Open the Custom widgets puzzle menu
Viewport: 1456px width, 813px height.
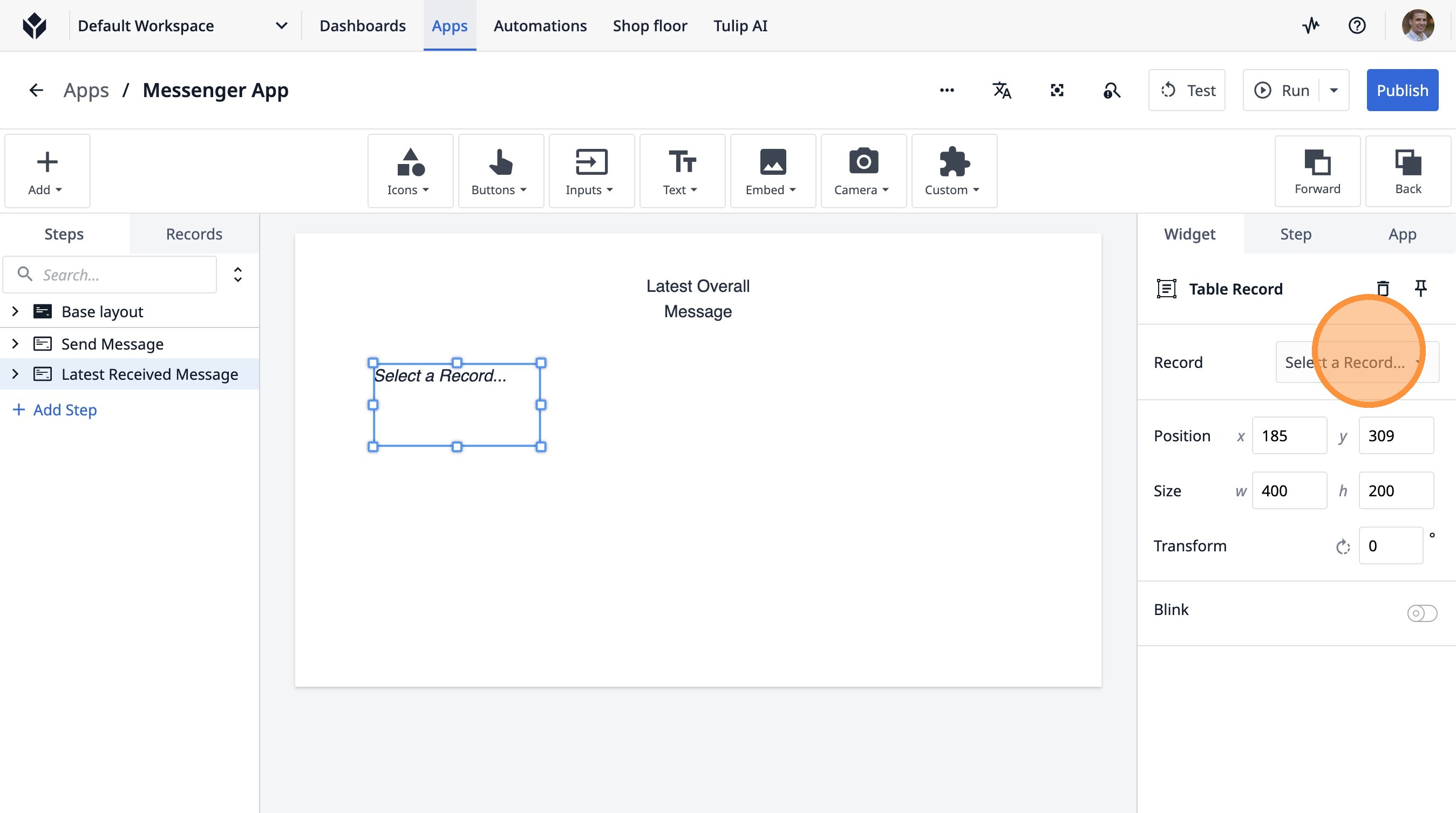(954, 171)
